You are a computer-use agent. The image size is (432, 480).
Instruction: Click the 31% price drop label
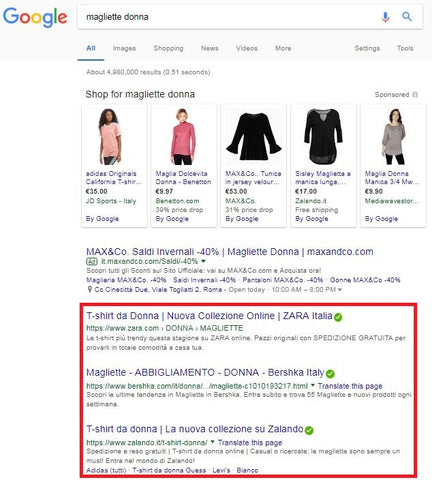point(249,210)
